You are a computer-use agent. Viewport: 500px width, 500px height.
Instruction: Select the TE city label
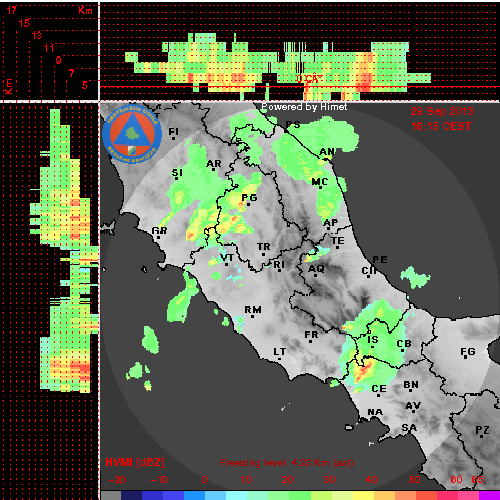tap(338, 240)
